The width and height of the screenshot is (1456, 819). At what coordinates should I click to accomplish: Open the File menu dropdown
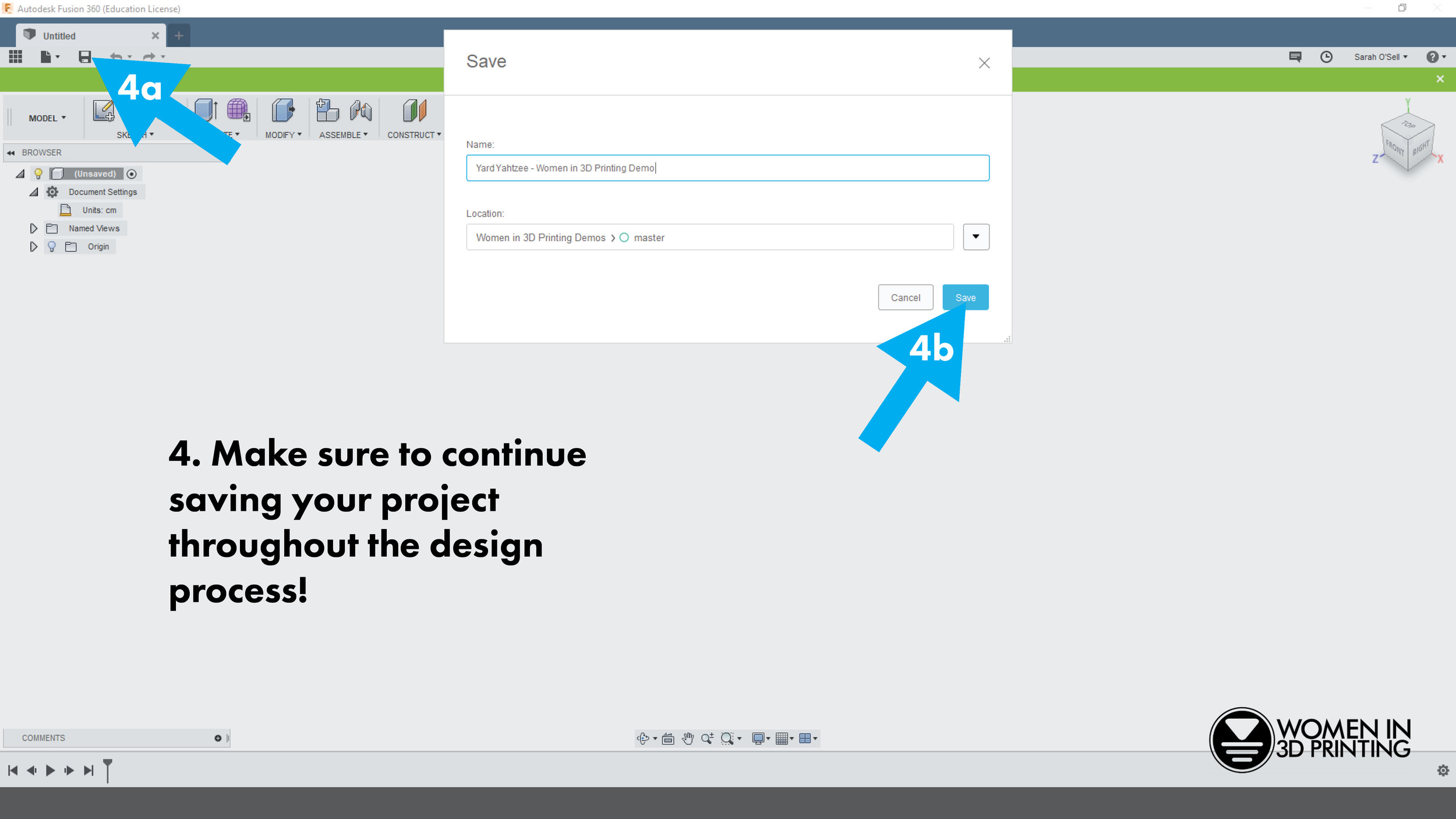point(50,57)
